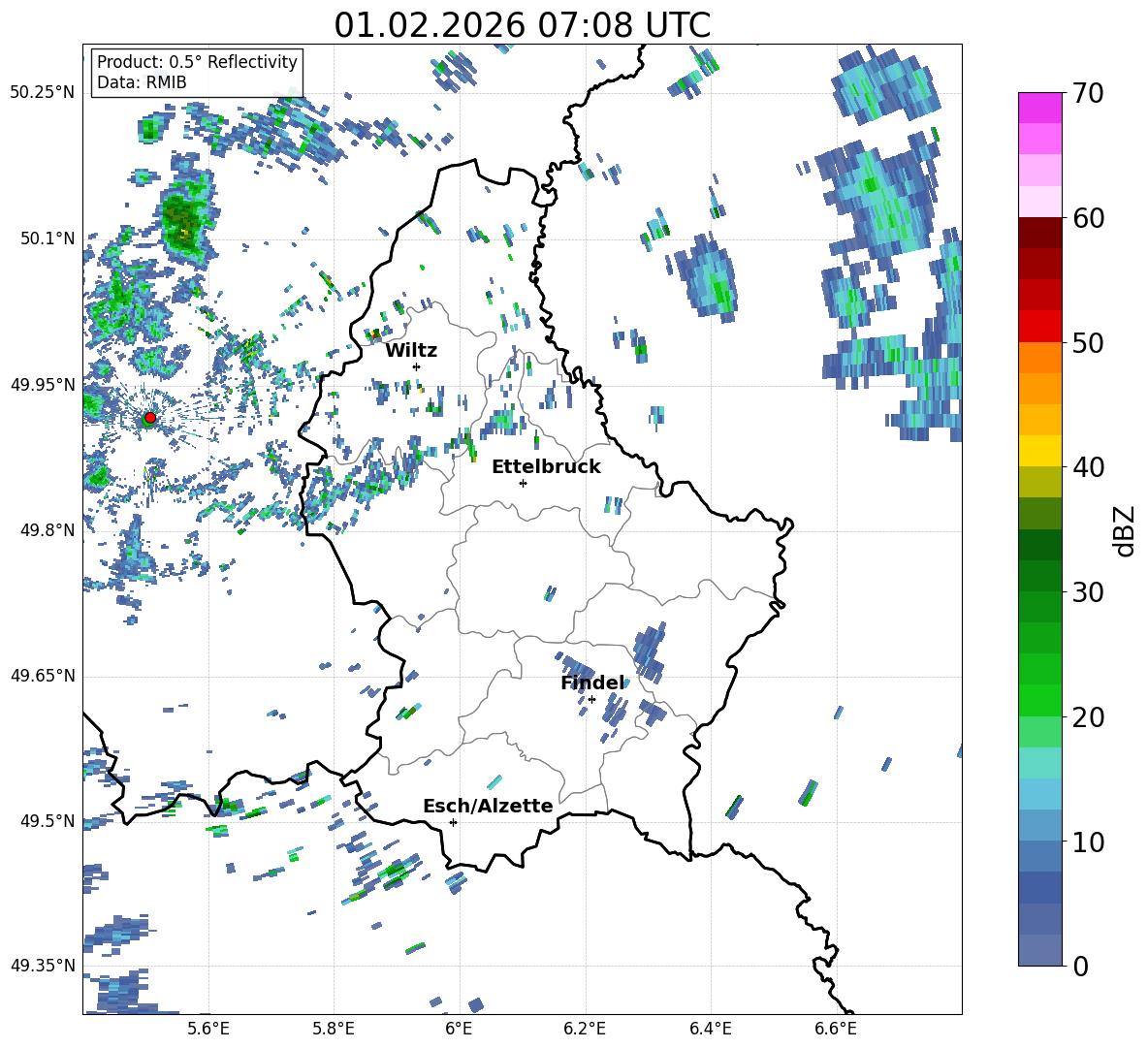
Task: Click the cross marker below Wiltz
Action: (417, 366)
